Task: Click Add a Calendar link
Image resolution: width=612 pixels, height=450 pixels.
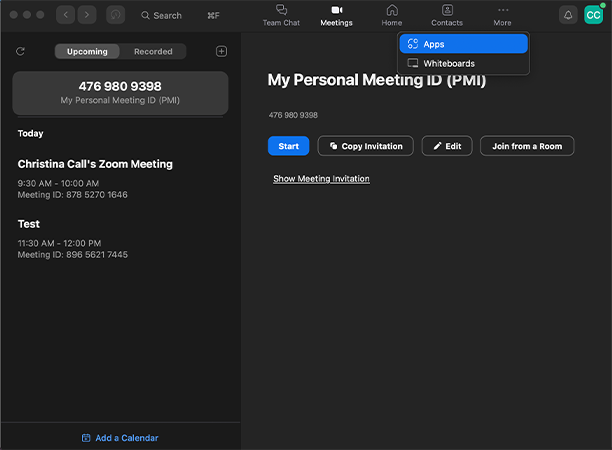Action: point(120,438)
